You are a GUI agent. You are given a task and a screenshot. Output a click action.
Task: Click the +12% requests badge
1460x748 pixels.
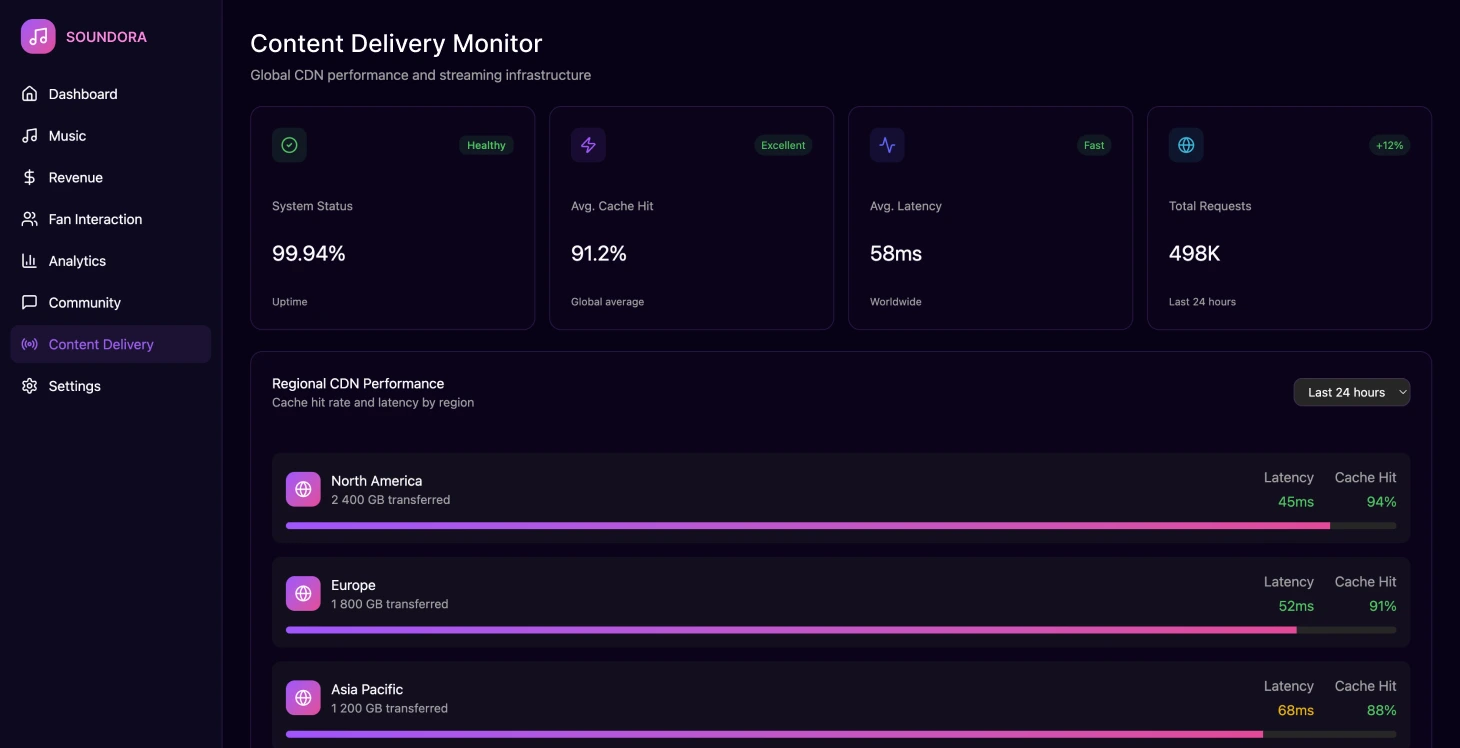coord(1389,145)
